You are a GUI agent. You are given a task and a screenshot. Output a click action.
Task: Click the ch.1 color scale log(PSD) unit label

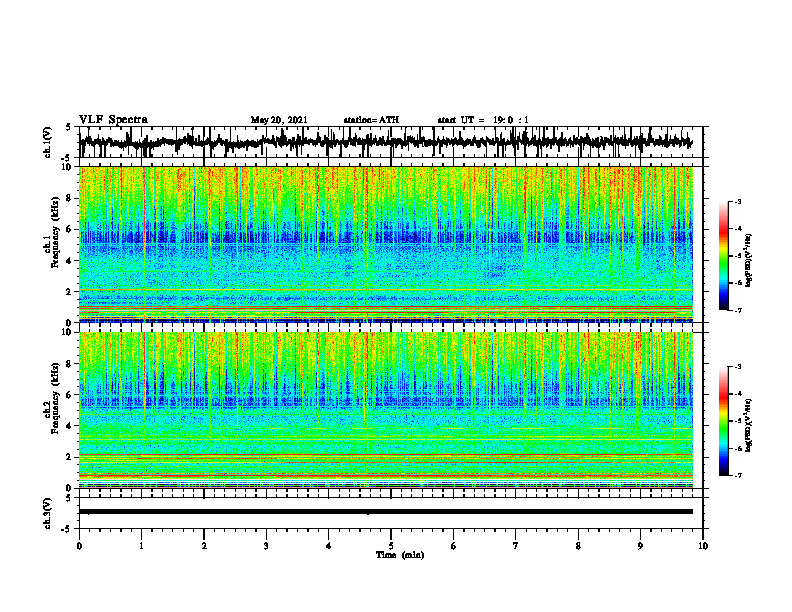pos(749,261)
